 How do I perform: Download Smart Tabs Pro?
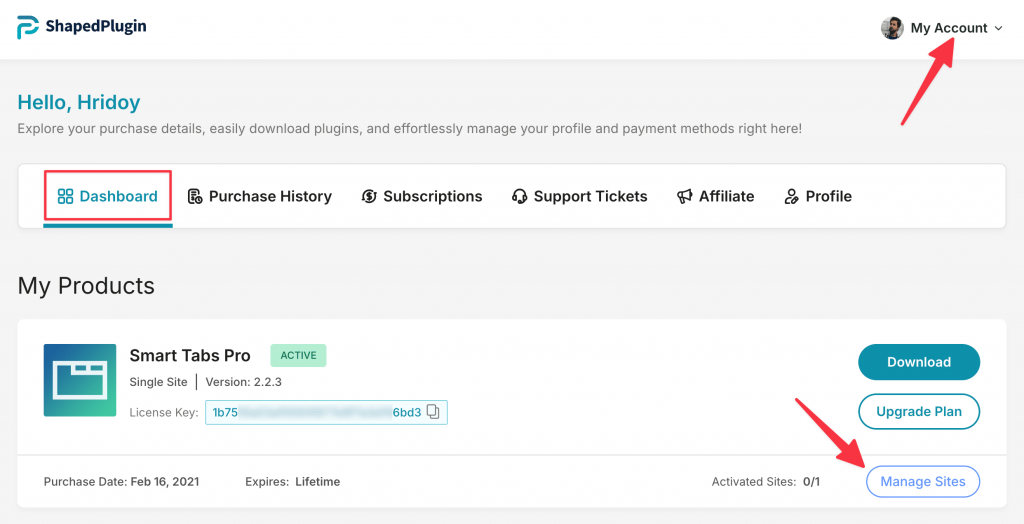[919, 362]
